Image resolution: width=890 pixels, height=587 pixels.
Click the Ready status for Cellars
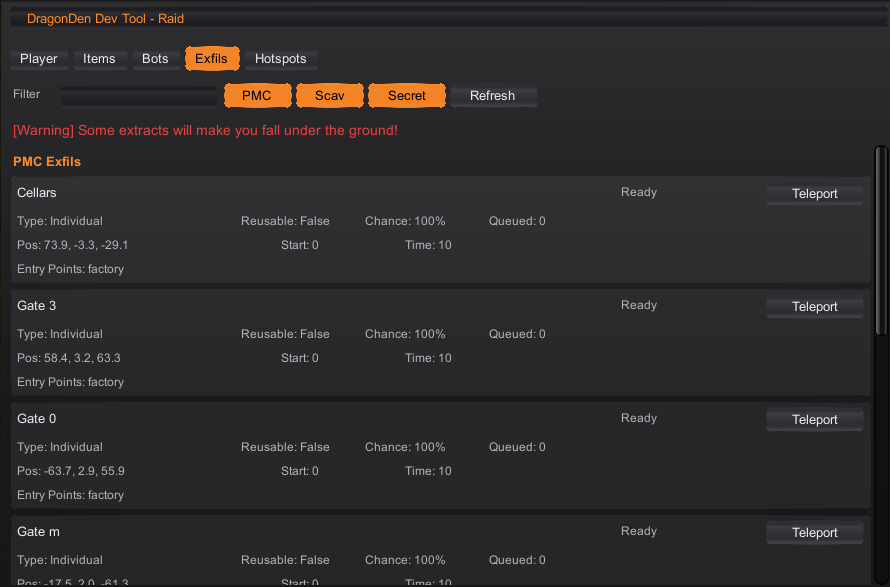click(x=639, y=192)
